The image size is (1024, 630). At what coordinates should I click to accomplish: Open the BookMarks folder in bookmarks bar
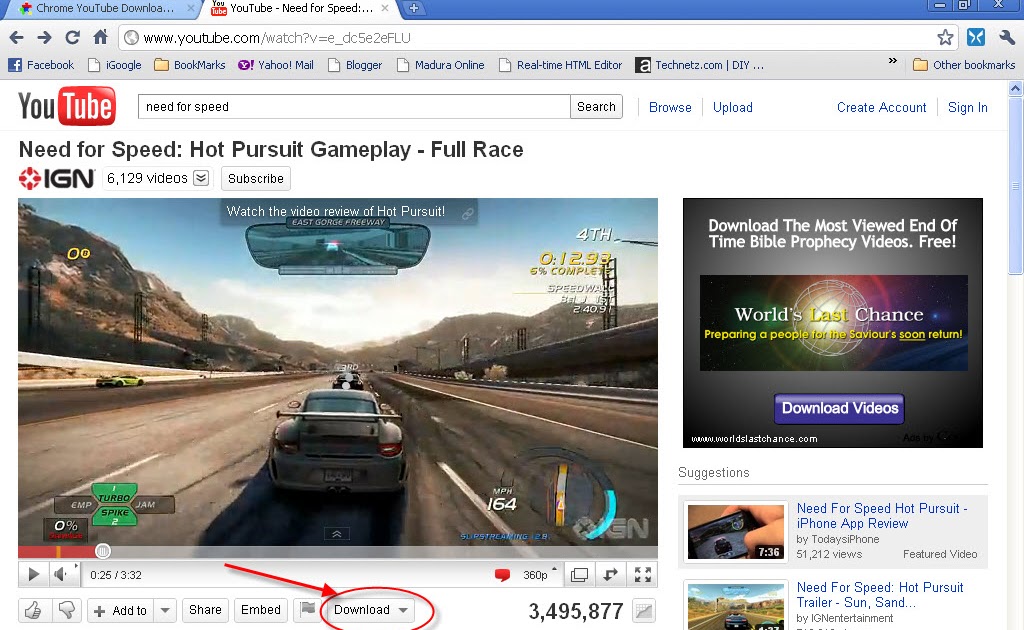(x=190, y=65)
